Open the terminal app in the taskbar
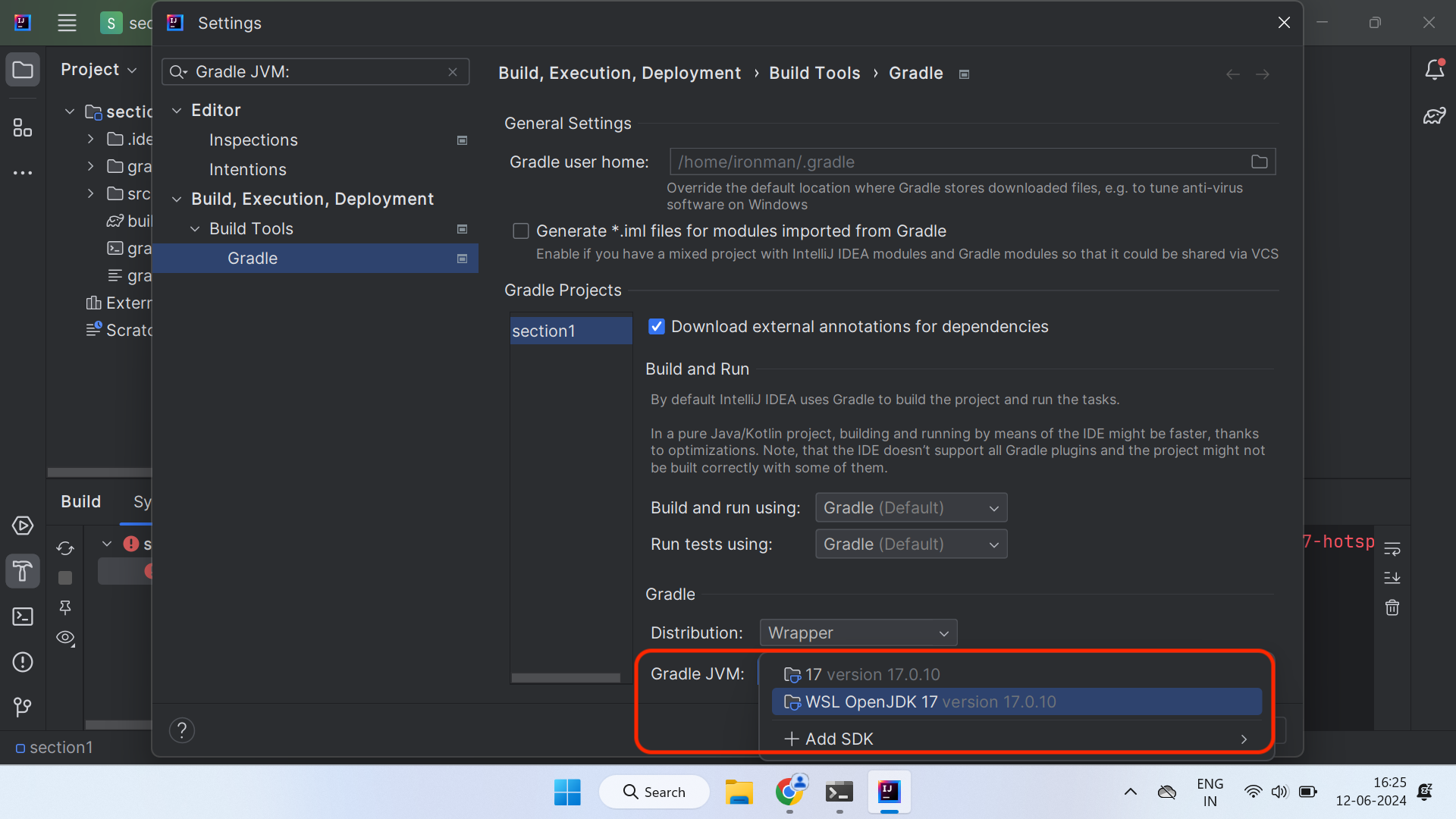 (839, 792)
